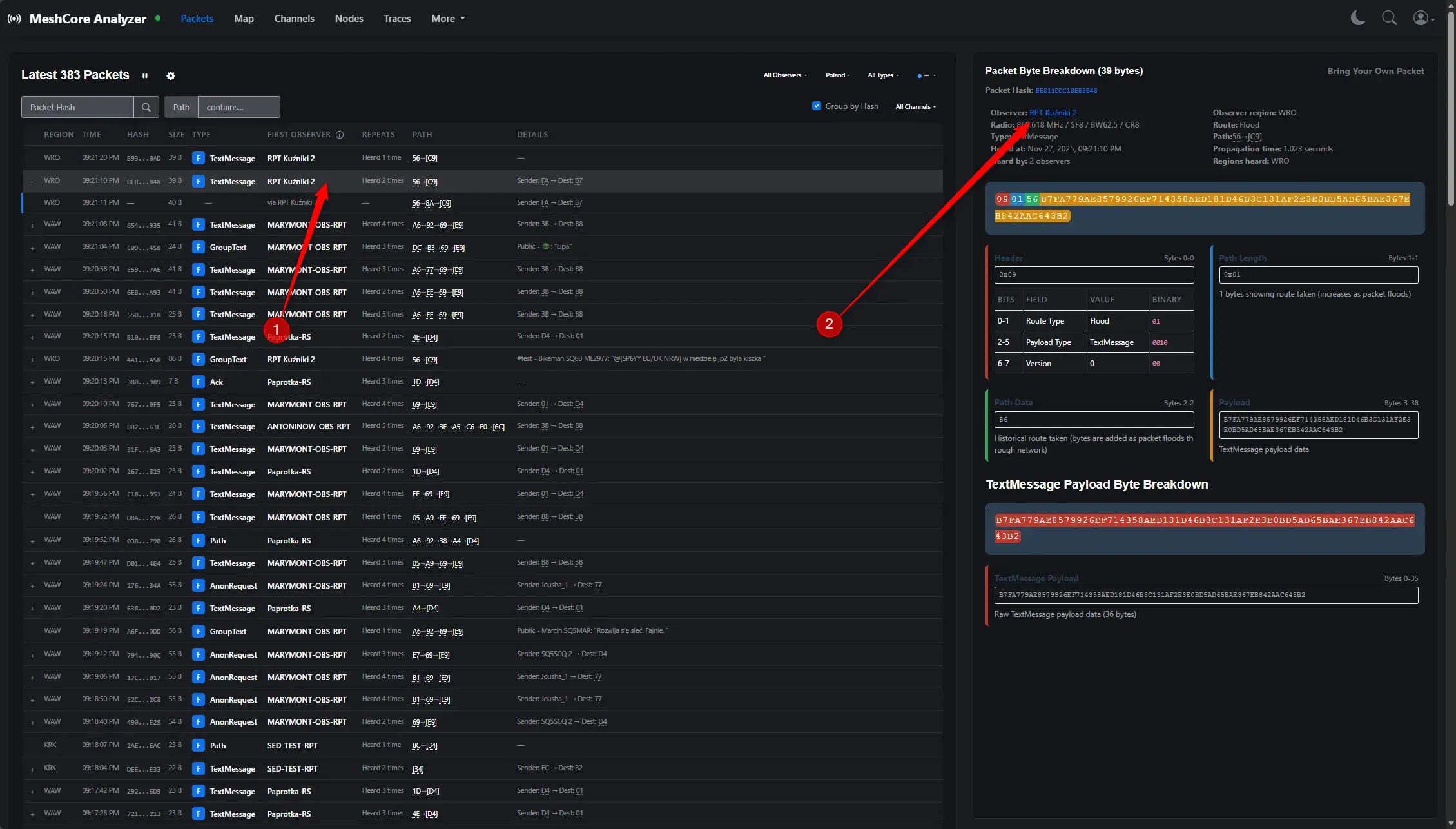This screenshot has width=1456, height=829.
Task: Click MeshCore Analyzer logo icon
Action: [x=14, y=19]
